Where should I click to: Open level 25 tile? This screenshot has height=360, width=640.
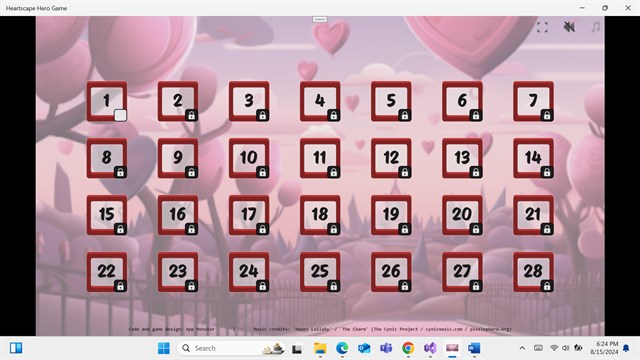[320, 272]
